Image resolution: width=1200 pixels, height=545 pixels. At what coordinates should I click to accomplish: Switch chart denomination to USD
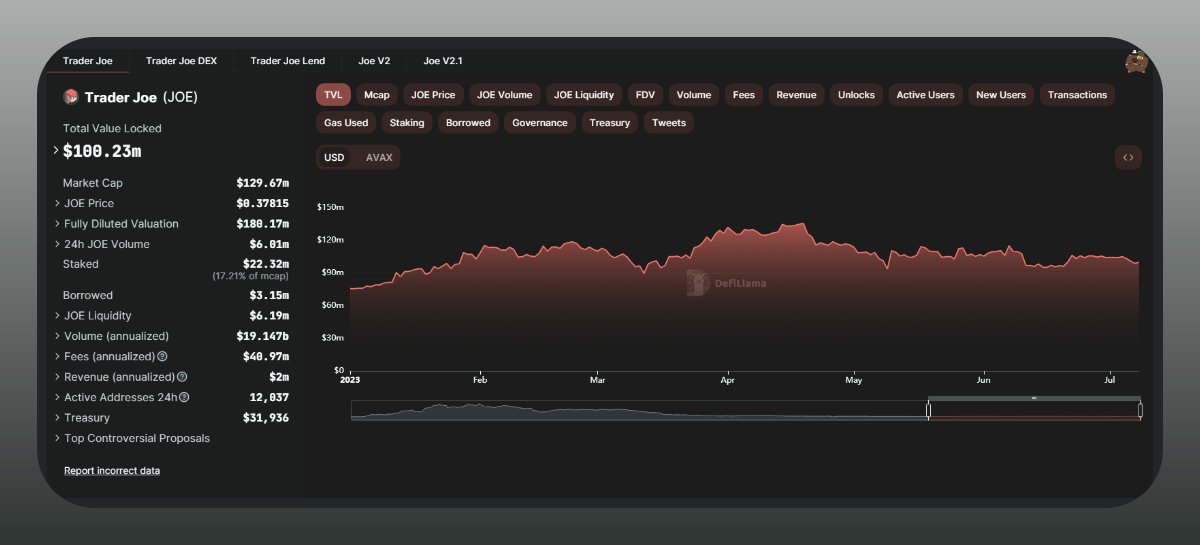coord(334,157)
